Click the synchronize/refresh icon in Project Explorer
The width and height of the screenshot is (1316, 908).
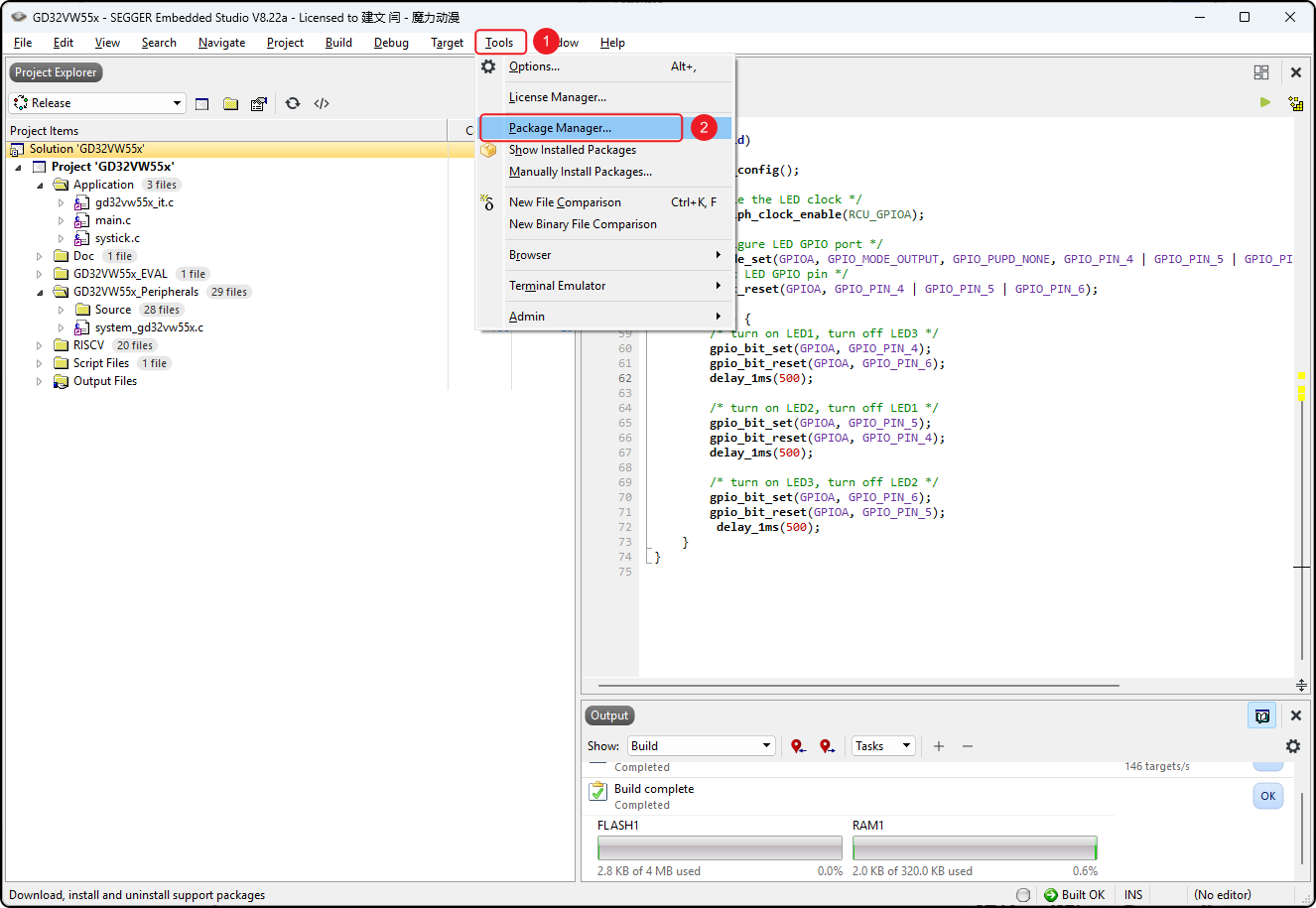[x=293, y=103]
